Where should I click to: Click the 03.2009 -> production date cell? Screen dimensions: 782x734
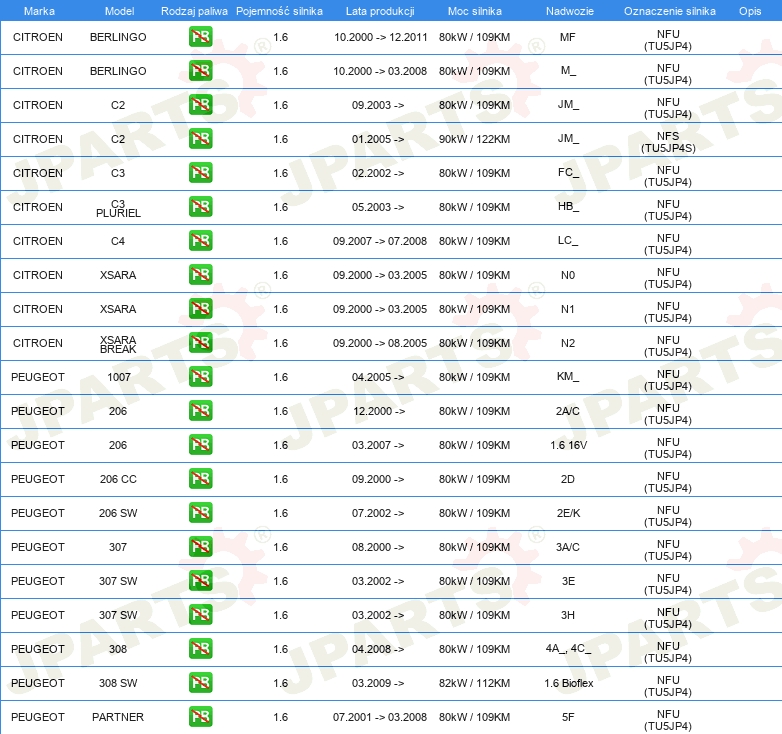point(378,683)
